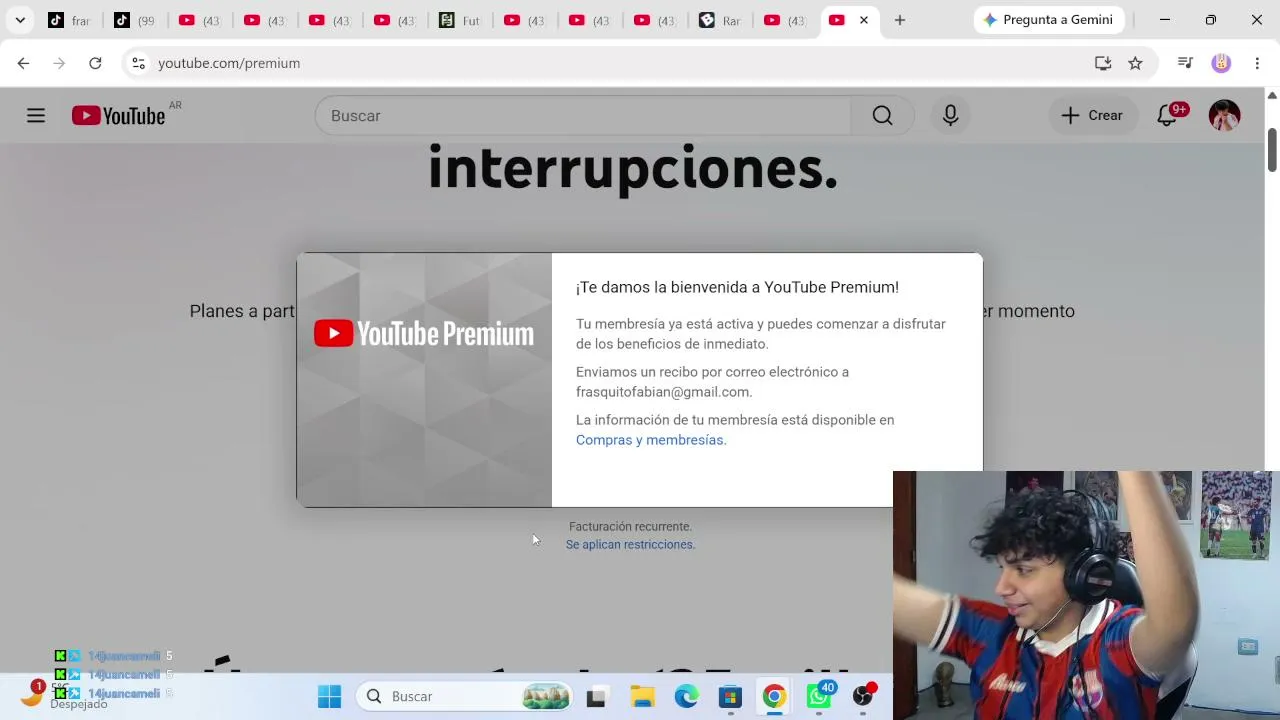Viewport: 1280px width, 720px height.
Task: Open a new browser tab
Action: [x=900, y=20]
